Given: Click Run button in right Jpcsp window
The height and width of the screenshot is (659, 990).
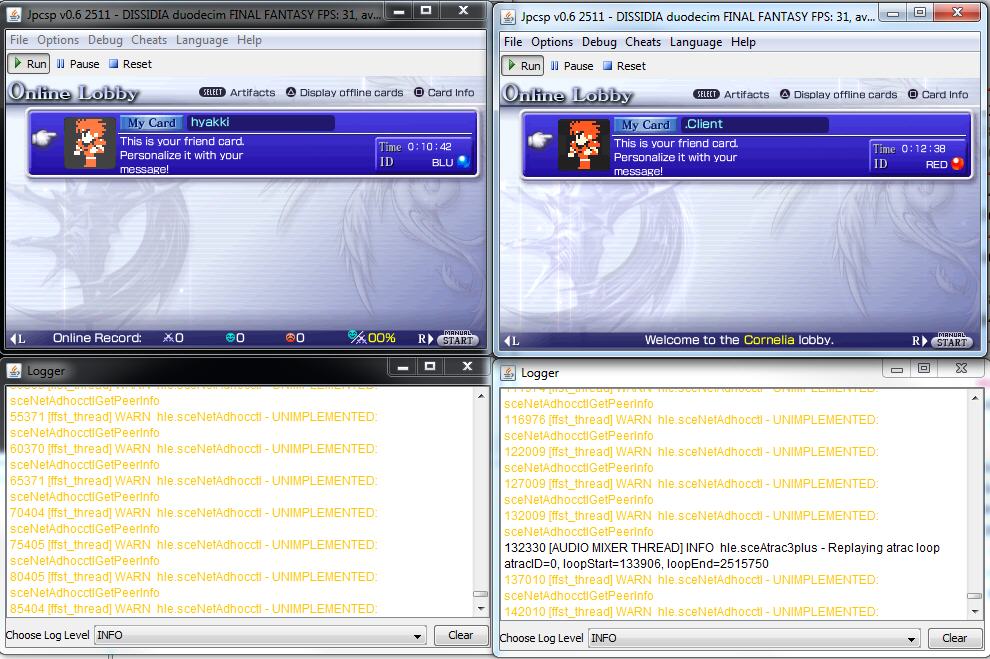Looking at the screenshot, I should pyautogui.click(x=522, y=66).
